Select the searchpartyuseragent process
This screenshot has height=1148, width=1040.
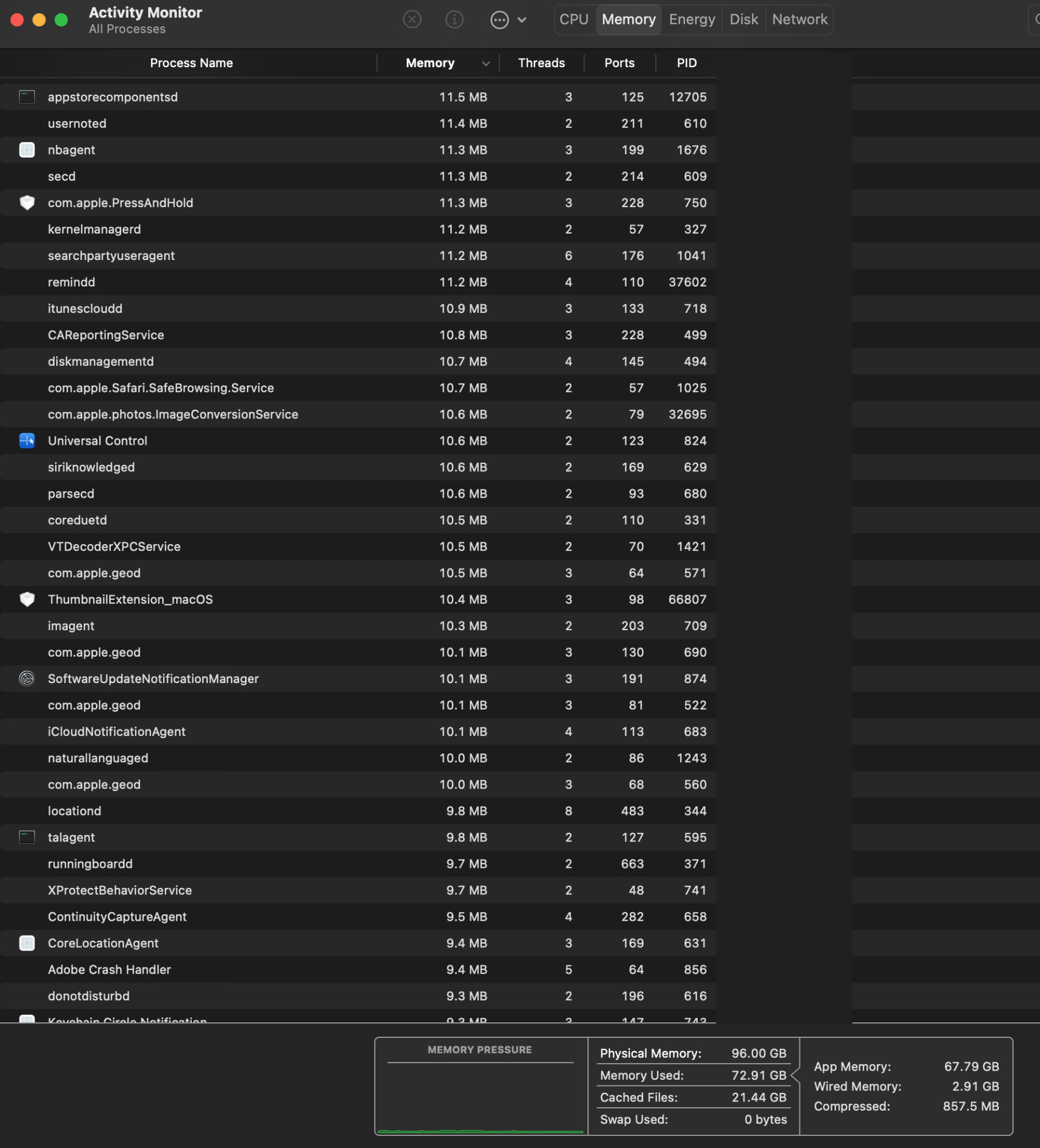coord(358,255)
